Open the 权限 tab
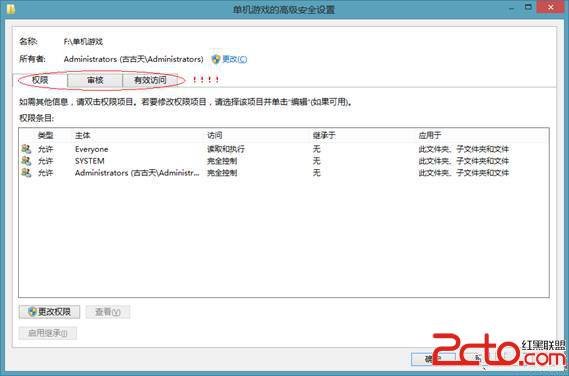569x376 pixels. coord(40,80)
